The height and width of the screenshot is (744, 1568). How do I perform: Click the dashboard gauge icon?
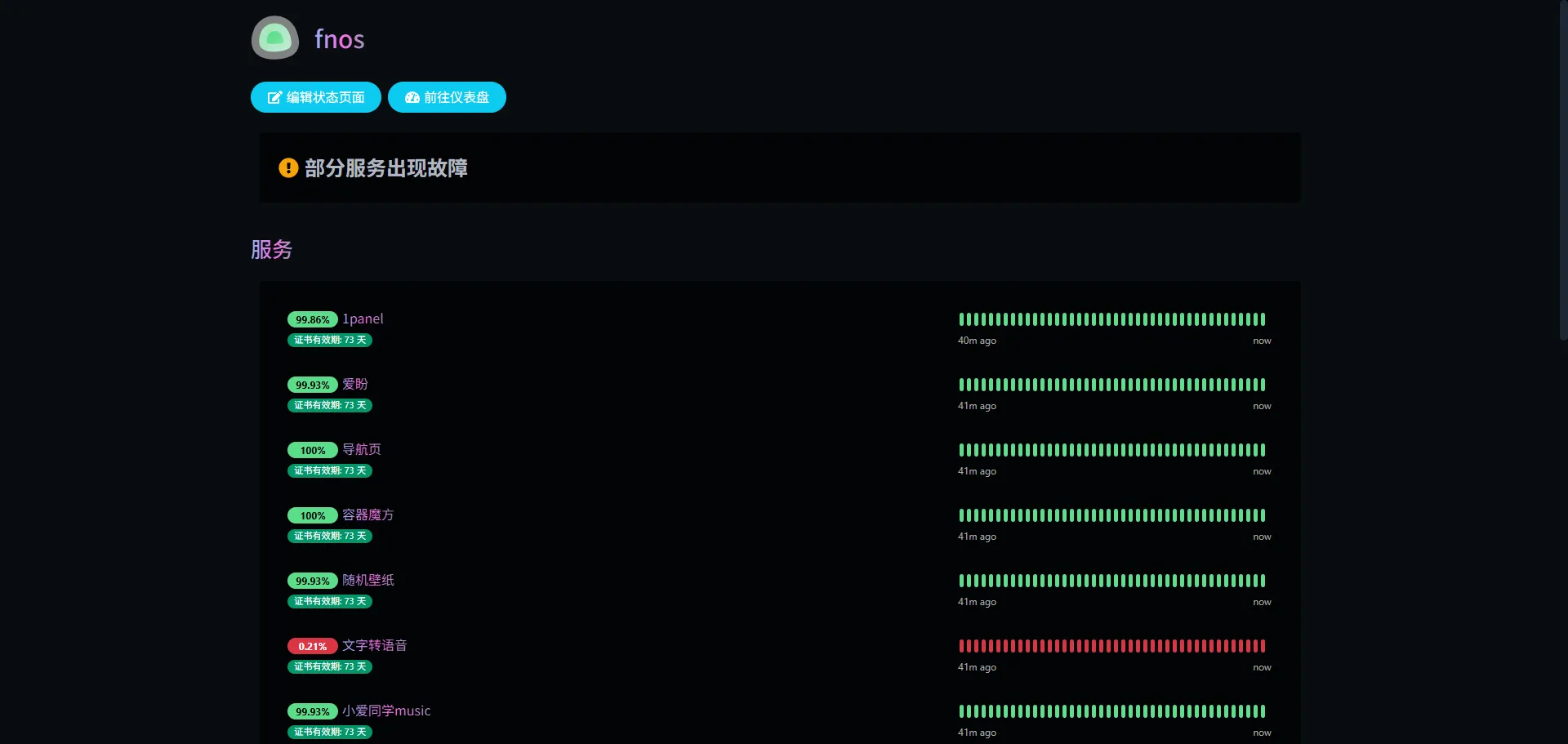coord(412,98)
